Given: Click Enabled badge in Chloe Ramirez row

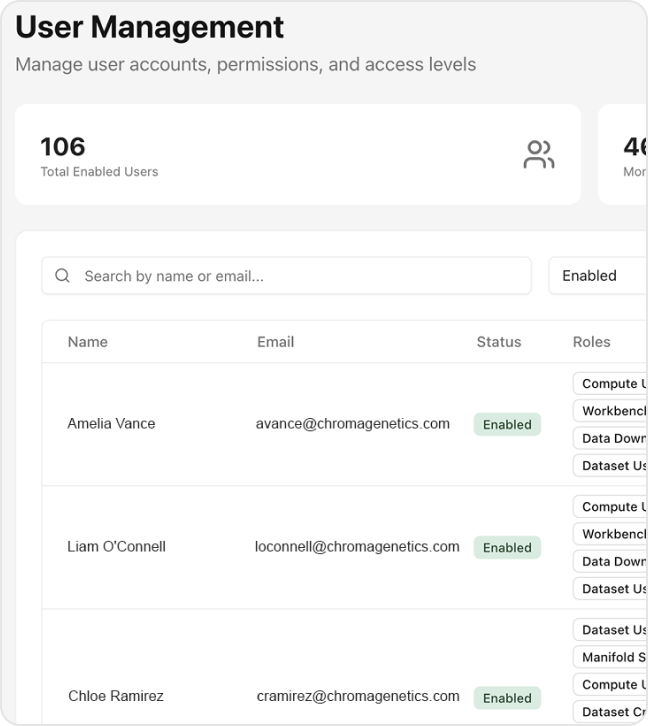Looking at the screenshot, I should [507, 698].
